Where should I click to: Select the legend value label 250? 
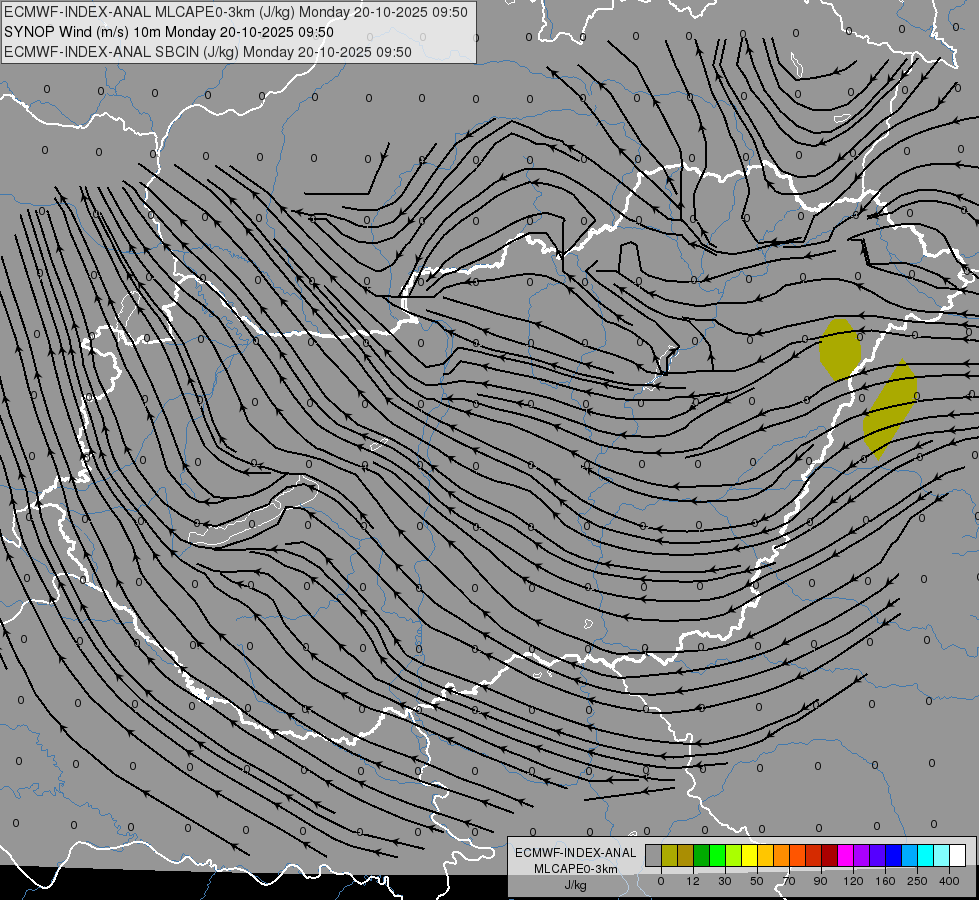[x=917, y=881]
